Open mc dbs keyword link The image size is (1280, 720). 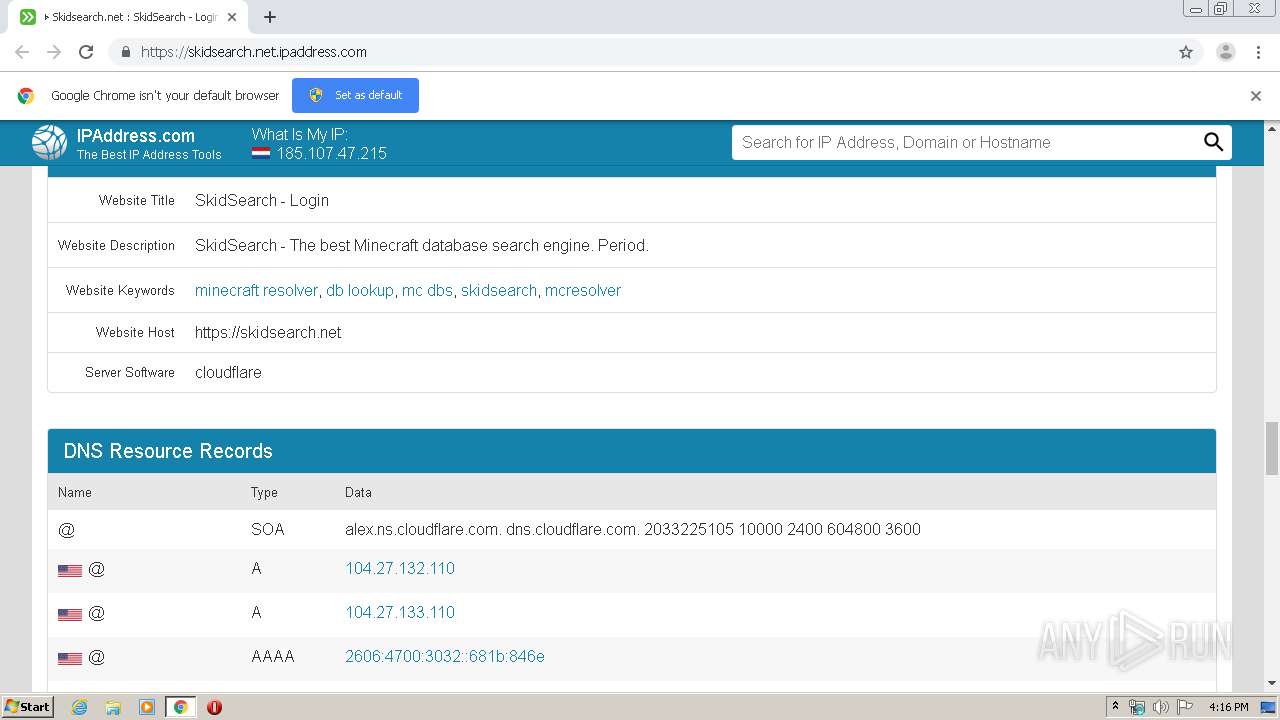click(x=427, y=290)
